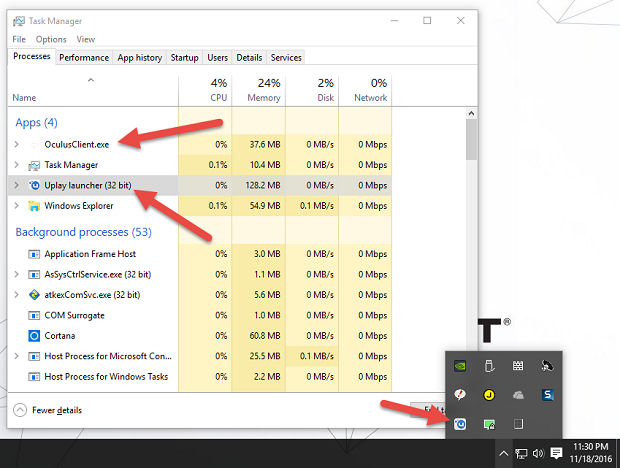Click the Task Manager title bar icon
The image size is (620, 468).
pyautogui.click(x=19, y=21)
